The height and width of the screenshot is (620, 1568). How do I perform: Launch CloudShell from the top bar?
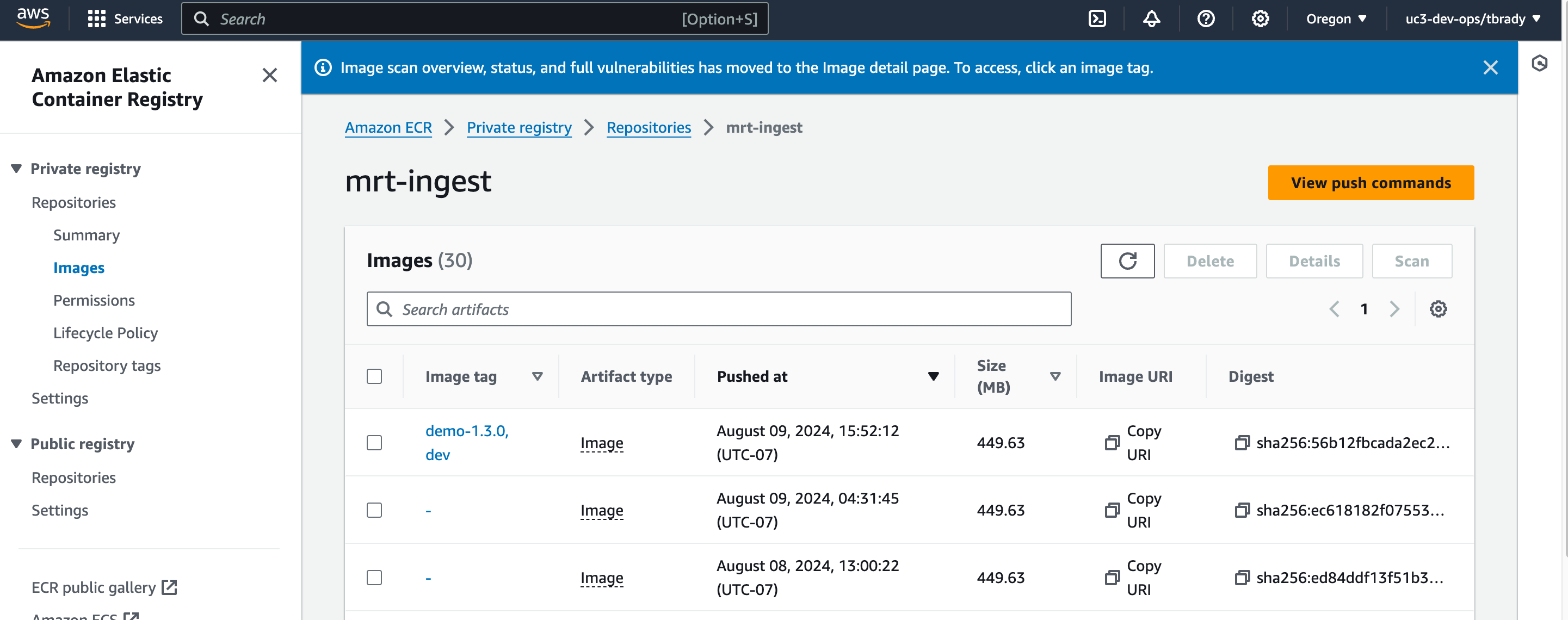coord(1097,19)
